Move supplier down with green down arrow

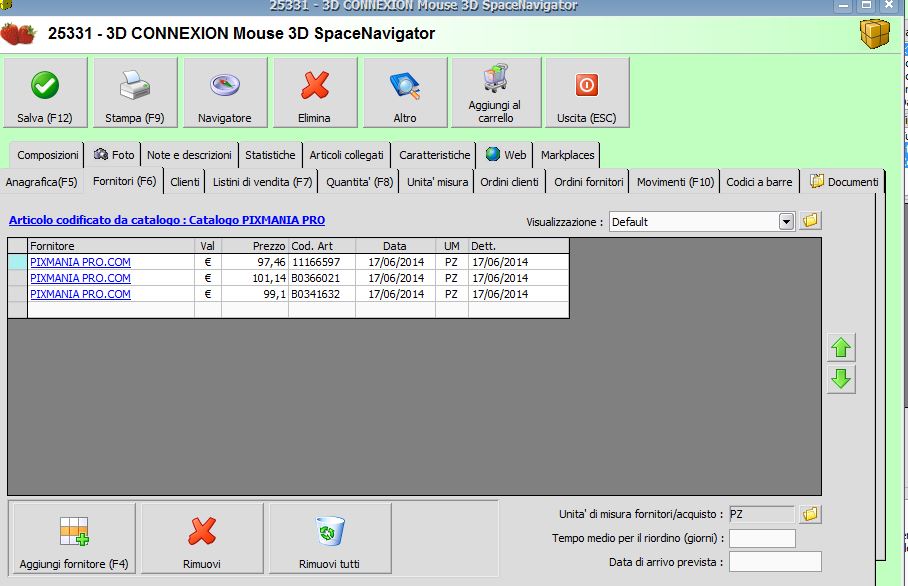point(841,379)
